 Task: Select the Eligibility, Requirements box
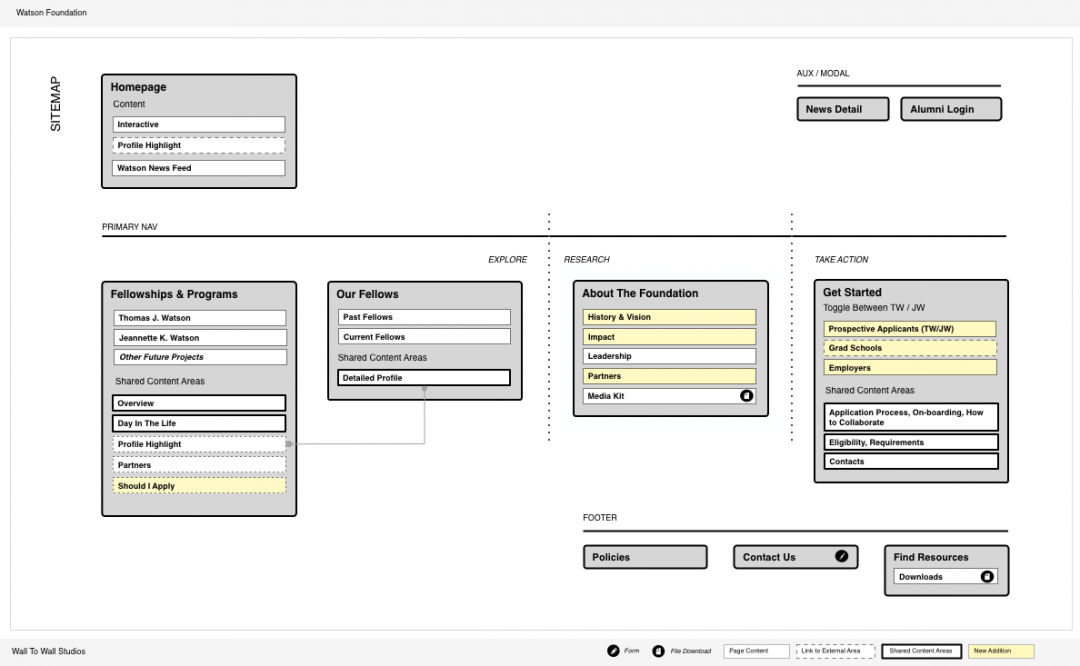click(911, 443)
